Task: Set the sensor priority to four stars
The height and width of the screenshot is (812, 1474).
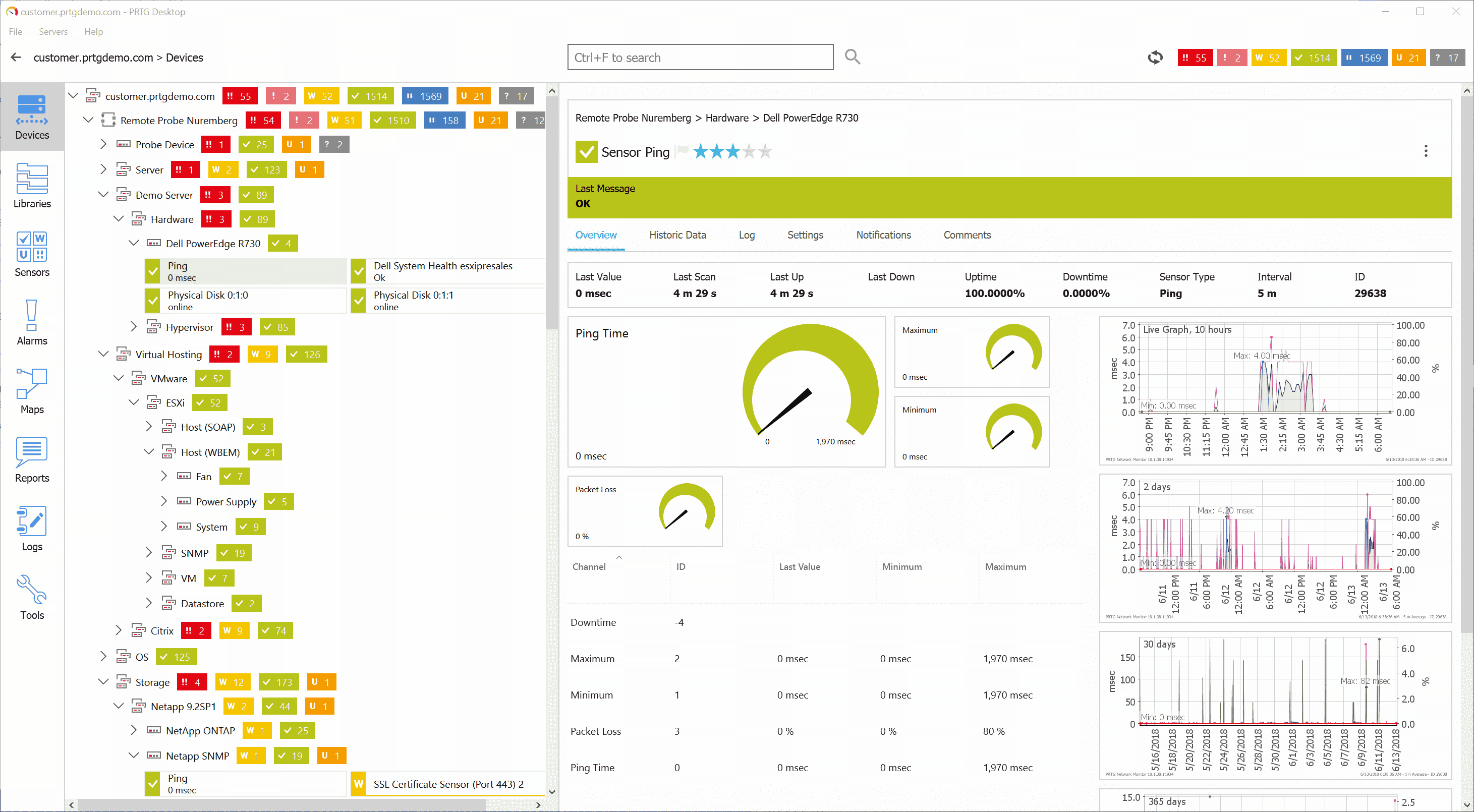Action: 749,151
